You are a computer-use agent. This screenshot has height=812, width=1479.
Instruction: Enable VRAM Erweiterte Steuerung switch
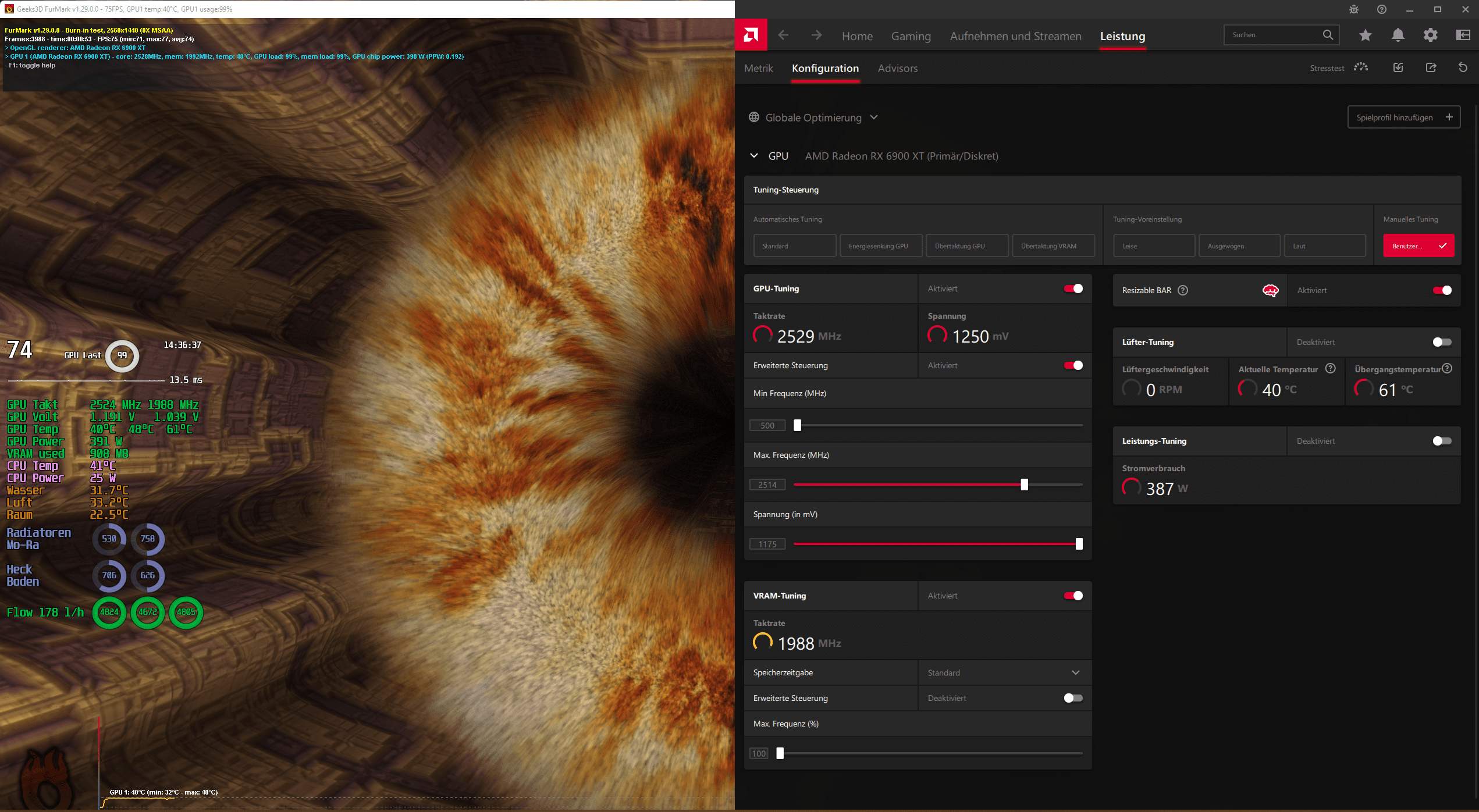point(1073,698)
